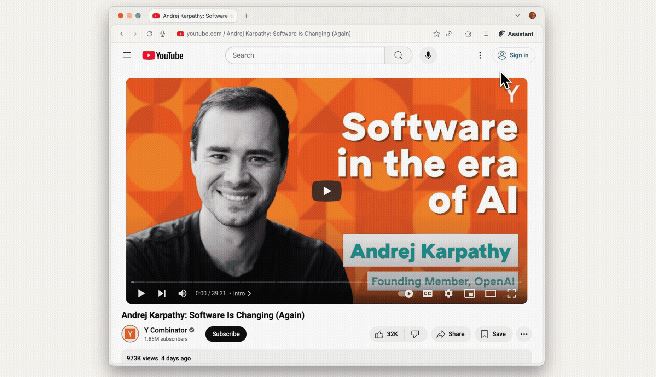Image resolution: width=656 pixels, height=377 pixels.
Task: Open the YouTube three-dot settings menu
Action: coord(480,55)
